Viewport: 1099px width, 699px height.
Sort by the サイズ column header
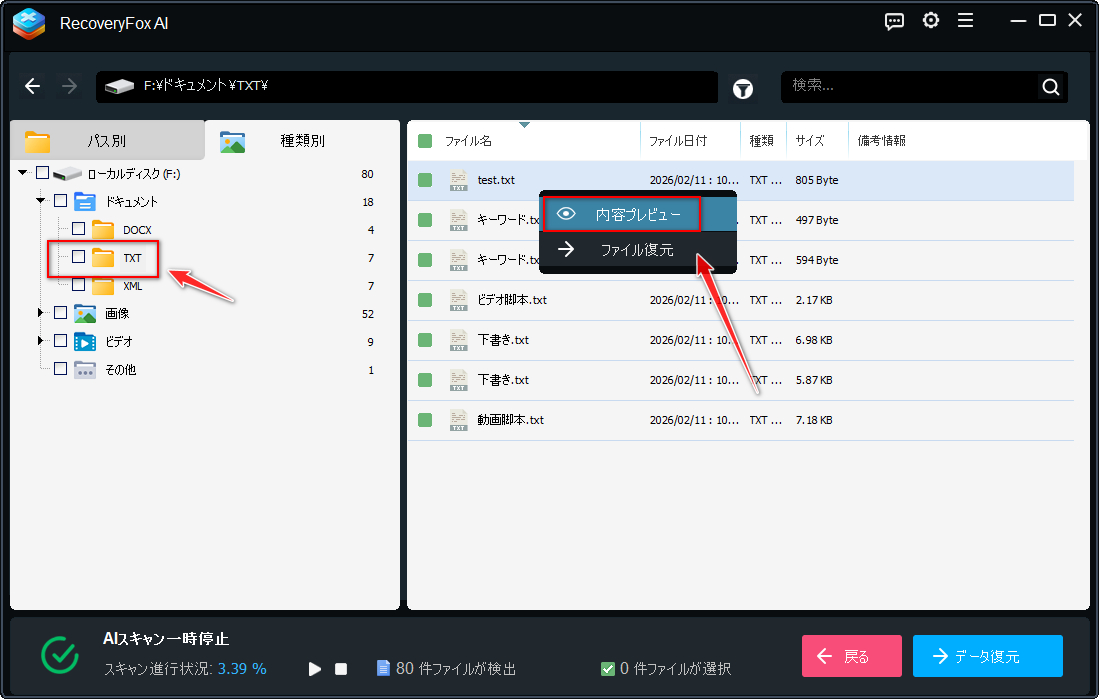[x=810, y=141]
